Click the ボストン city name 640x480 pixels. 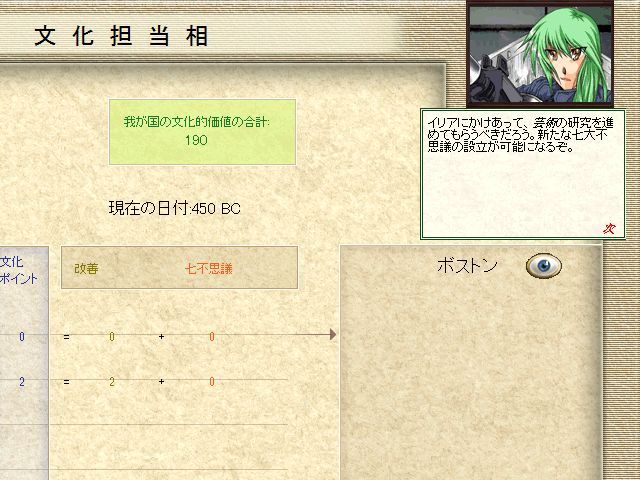click(x=467, y=266)
